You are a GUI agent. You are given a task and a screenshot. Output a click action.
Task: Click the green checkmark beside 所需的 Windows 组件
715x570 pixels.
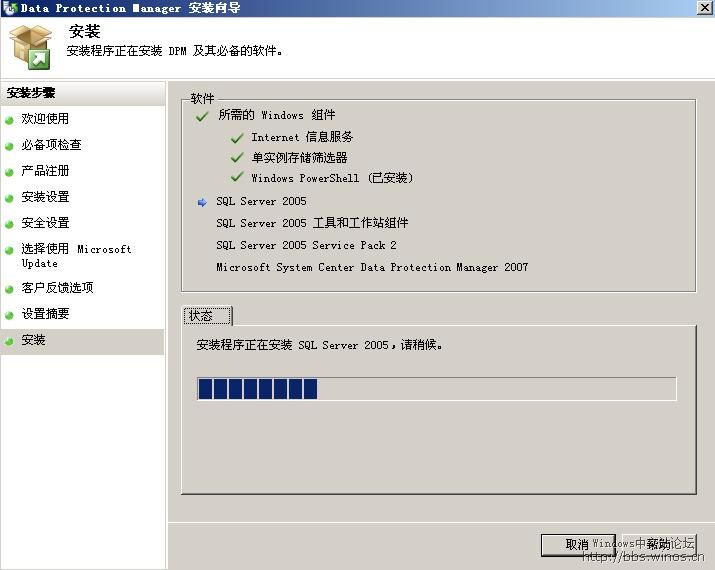click(x=203, y=116)
